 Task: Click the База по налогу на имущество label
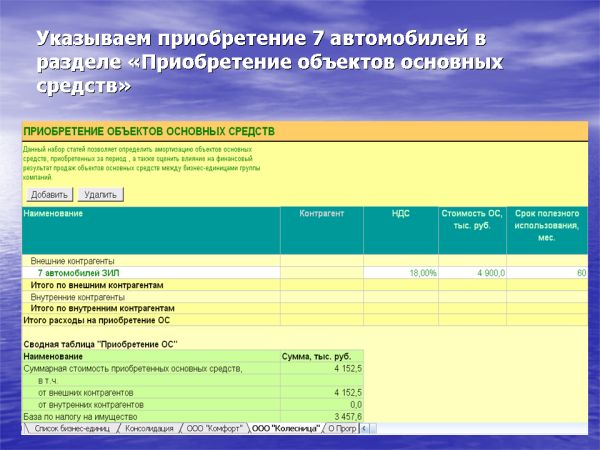tap(80, 416)
